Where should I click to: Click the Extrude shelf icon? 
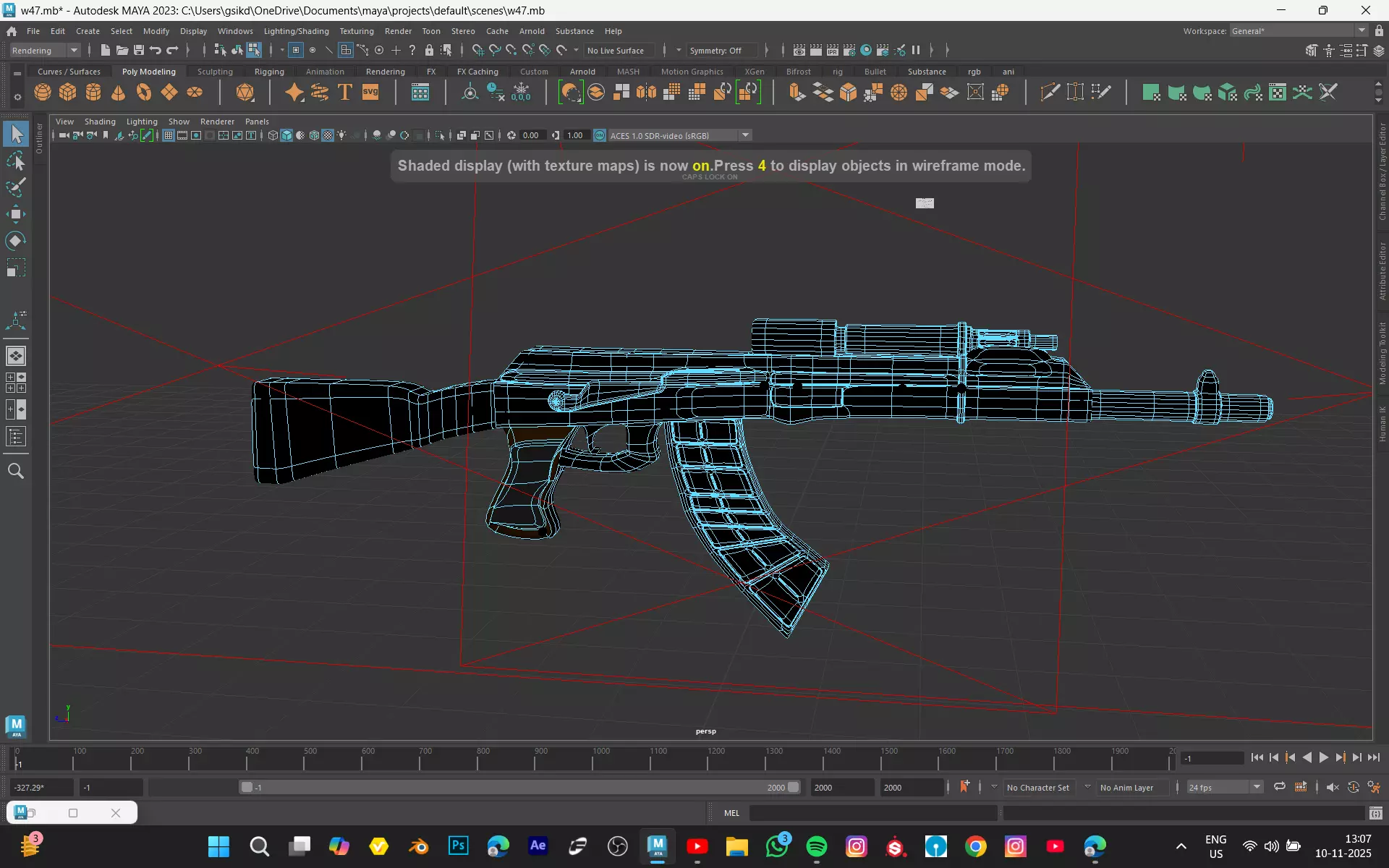pyautogui.click(x=797, y=93)
